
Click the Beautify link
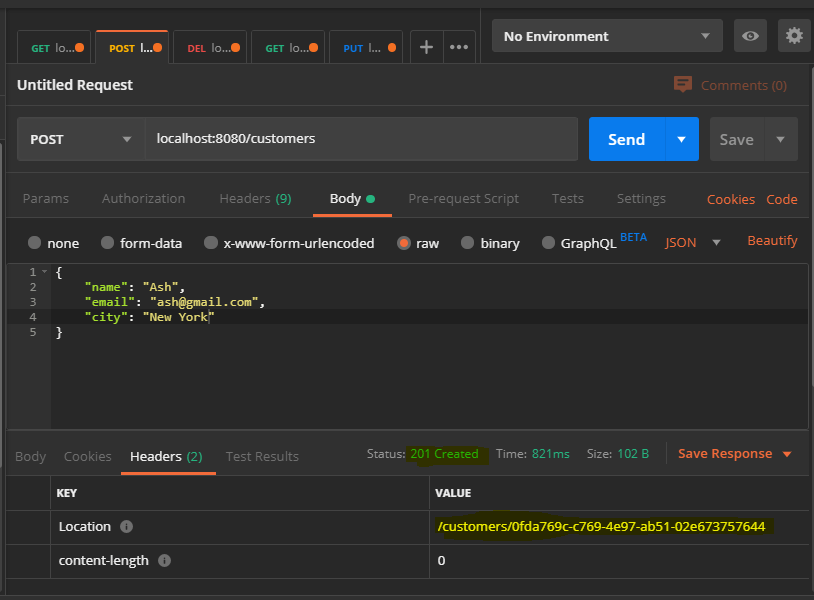(772, 241)
